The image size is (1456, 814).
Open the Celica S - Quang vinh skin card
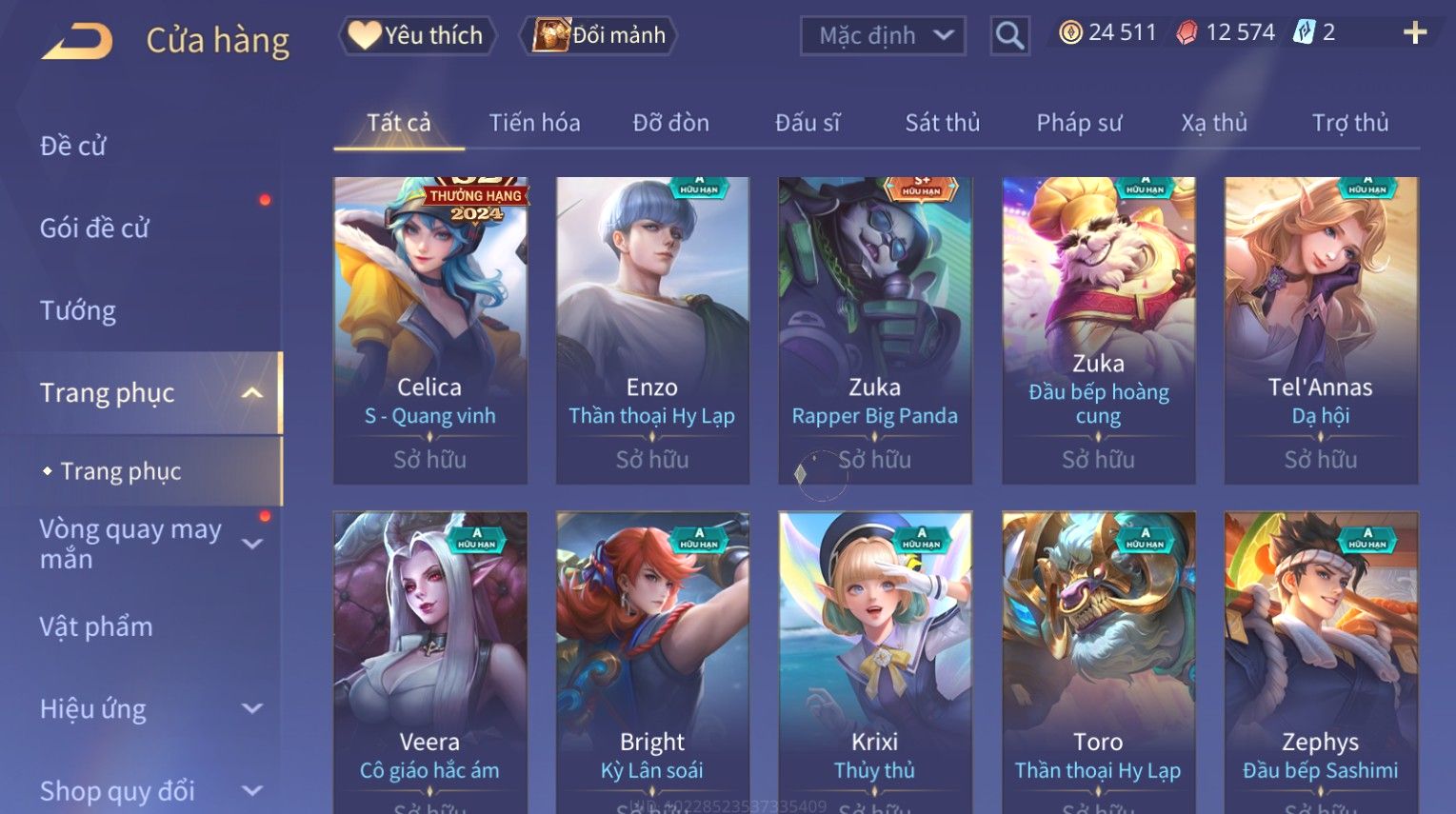[430, 330]
